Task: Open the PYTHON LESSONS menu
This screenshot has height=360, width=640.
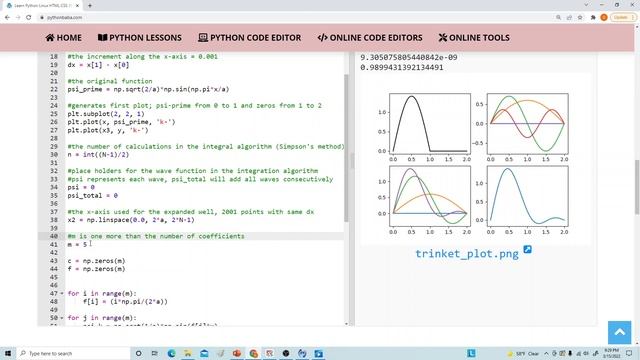Action: click(140, 38)
